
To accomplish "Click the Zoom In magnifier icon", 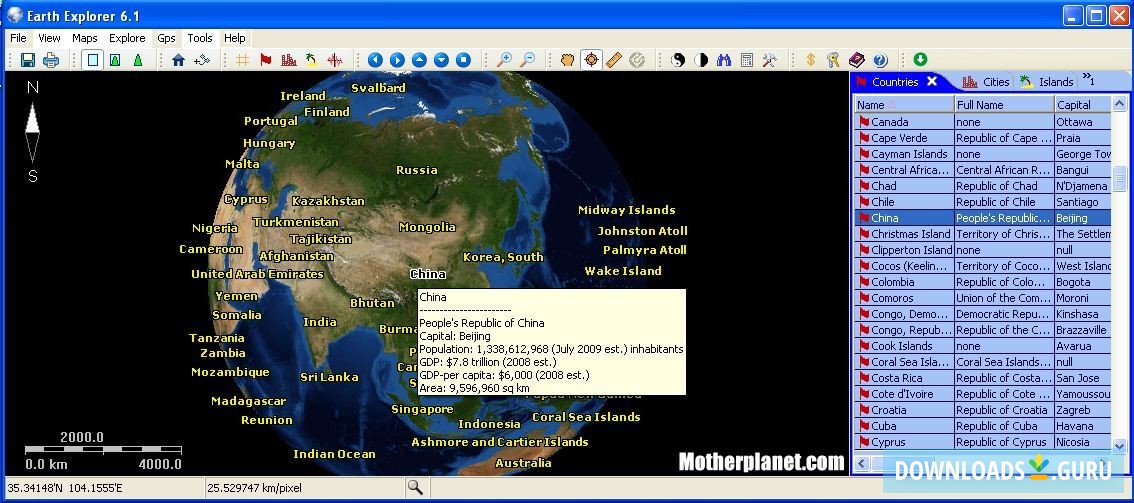I will pos(505,60).
